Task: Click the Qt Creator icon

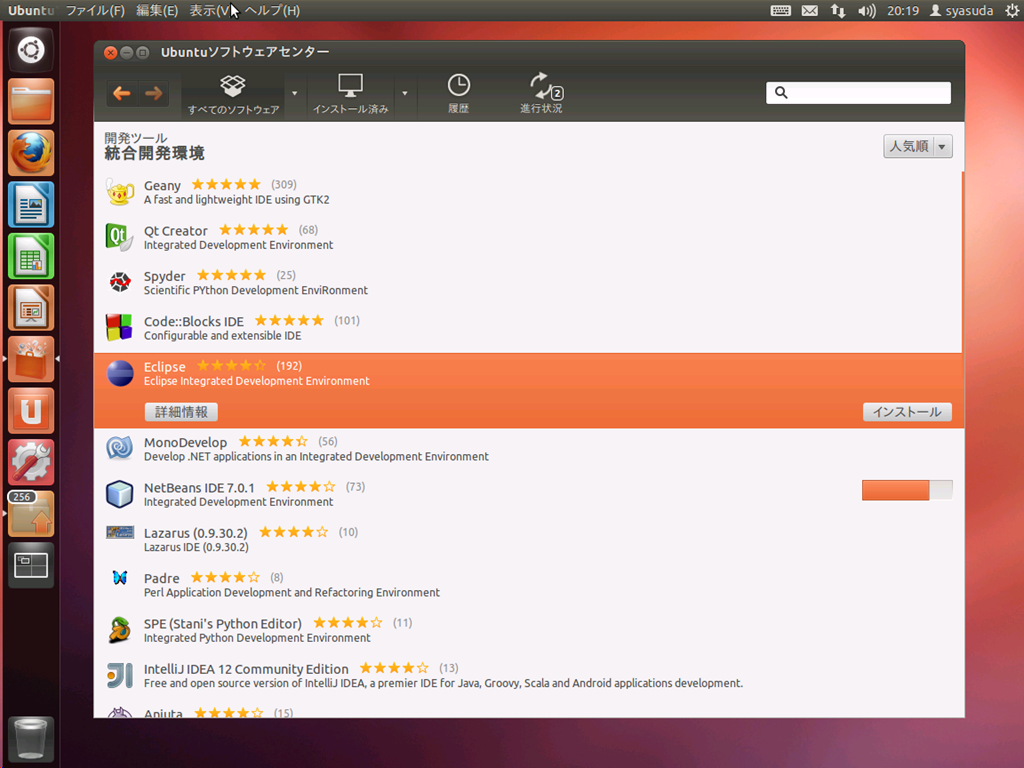Action: (120, 237)
